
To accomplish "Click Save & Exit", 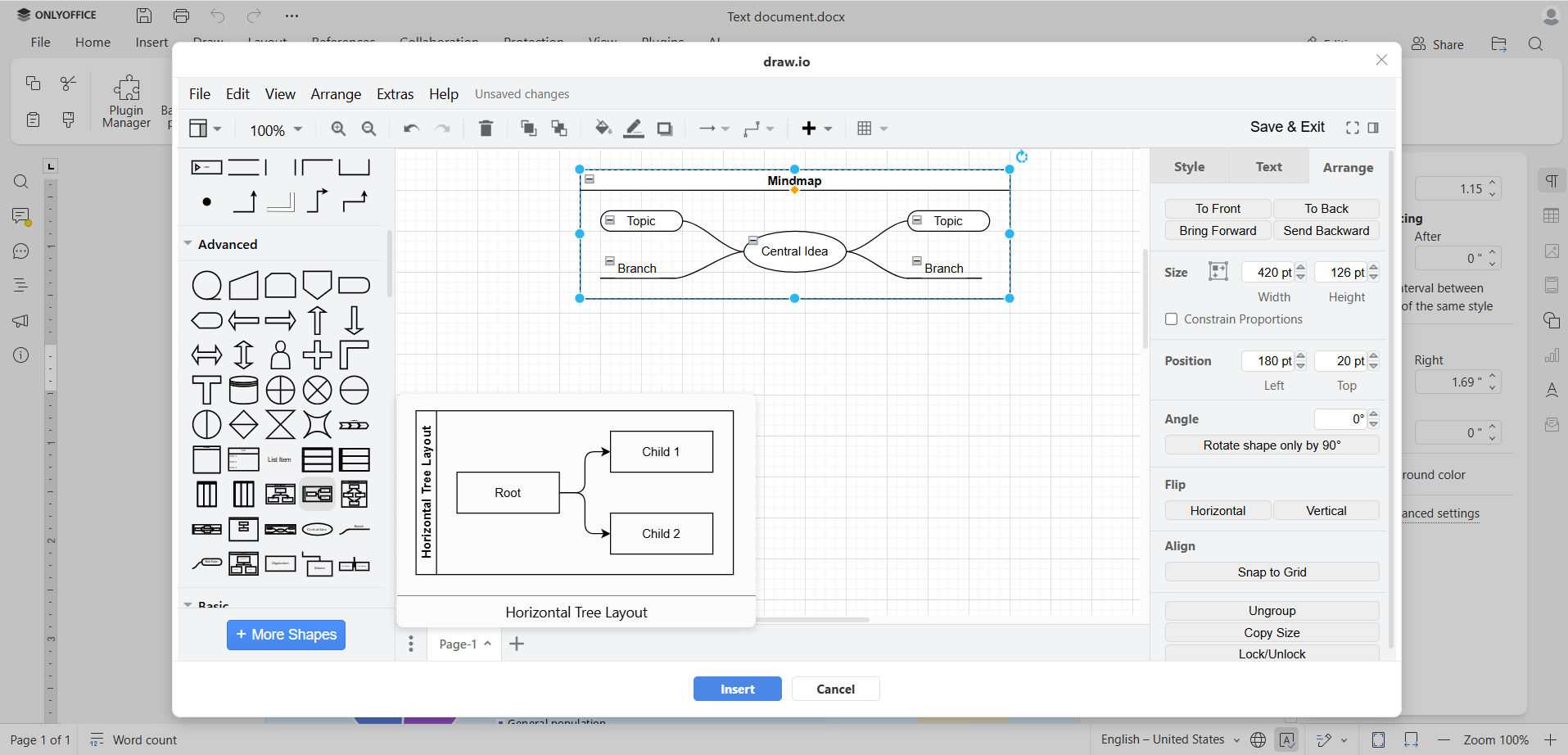I will click(x=1287, y=127).
